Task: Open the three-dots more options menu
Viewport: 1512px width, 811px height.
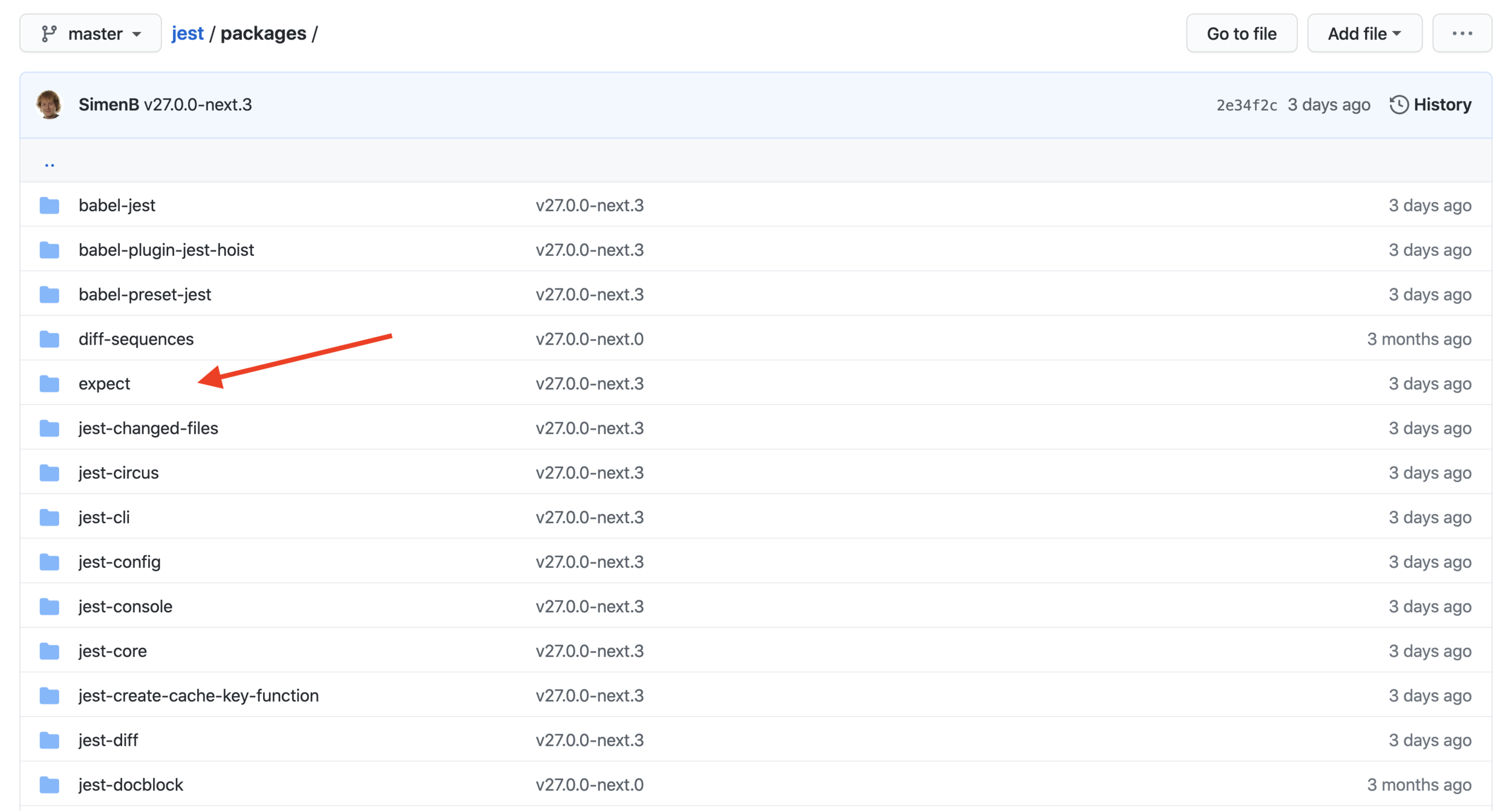Action: pyautogui.click(x=1462, y=33)
